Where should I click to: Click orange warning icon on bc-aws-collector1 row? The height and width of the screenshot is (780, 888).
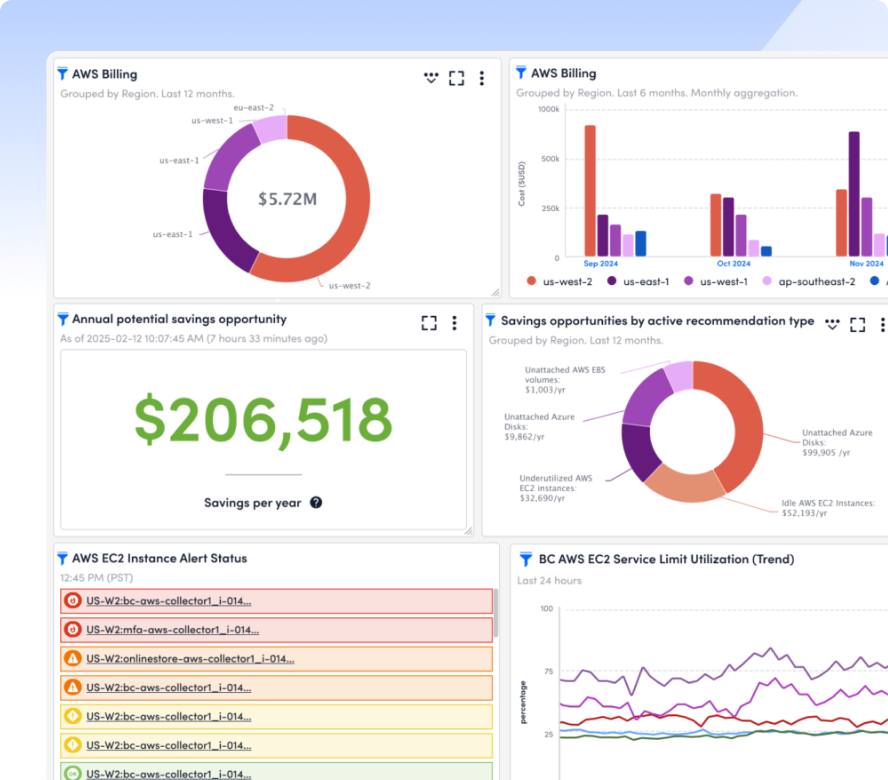(x=72, y=687)
